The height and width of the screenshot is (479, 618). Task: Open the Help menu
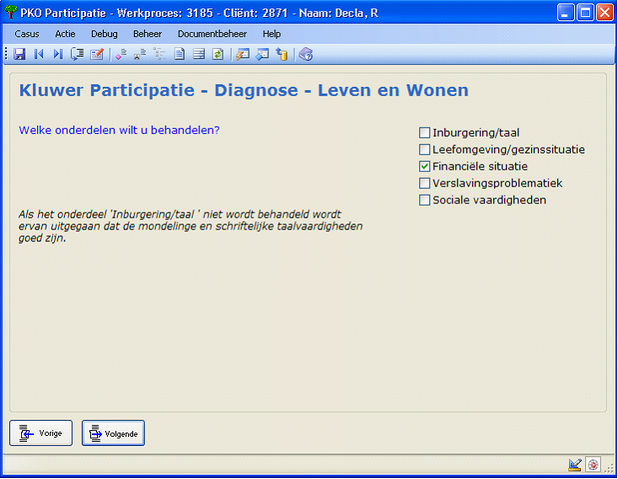pyautogui.click(x=272, y=34)
